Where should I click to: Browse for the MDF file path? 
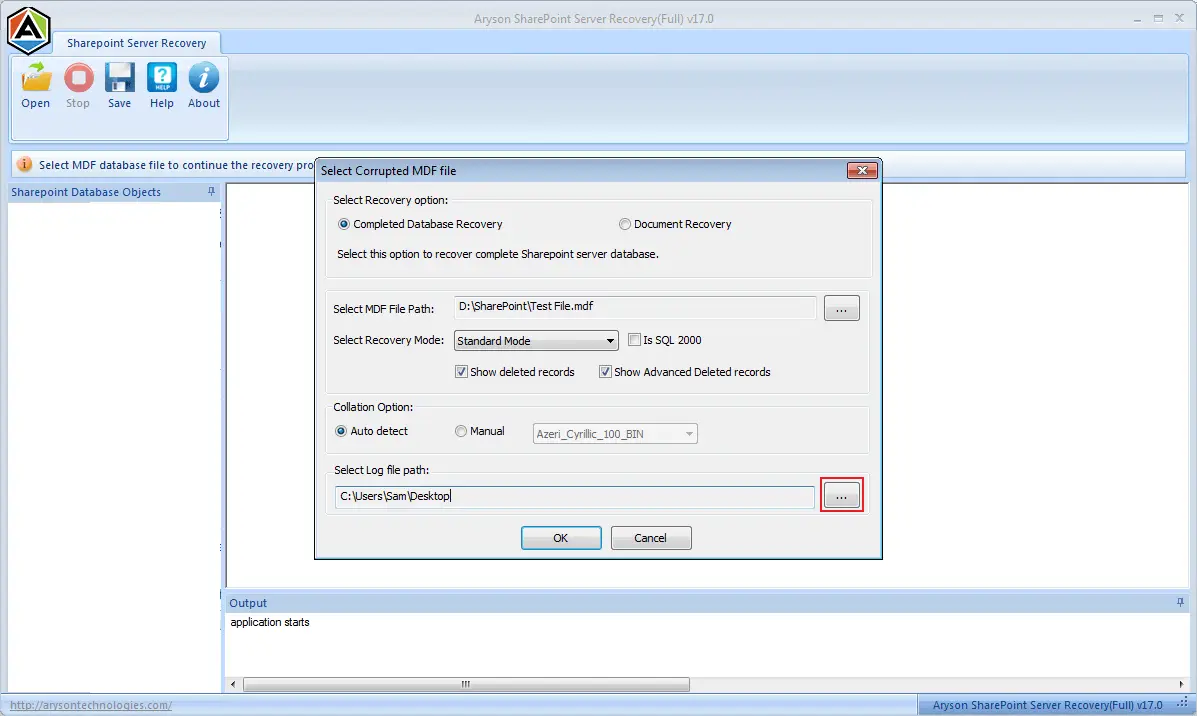coord(841,308)
